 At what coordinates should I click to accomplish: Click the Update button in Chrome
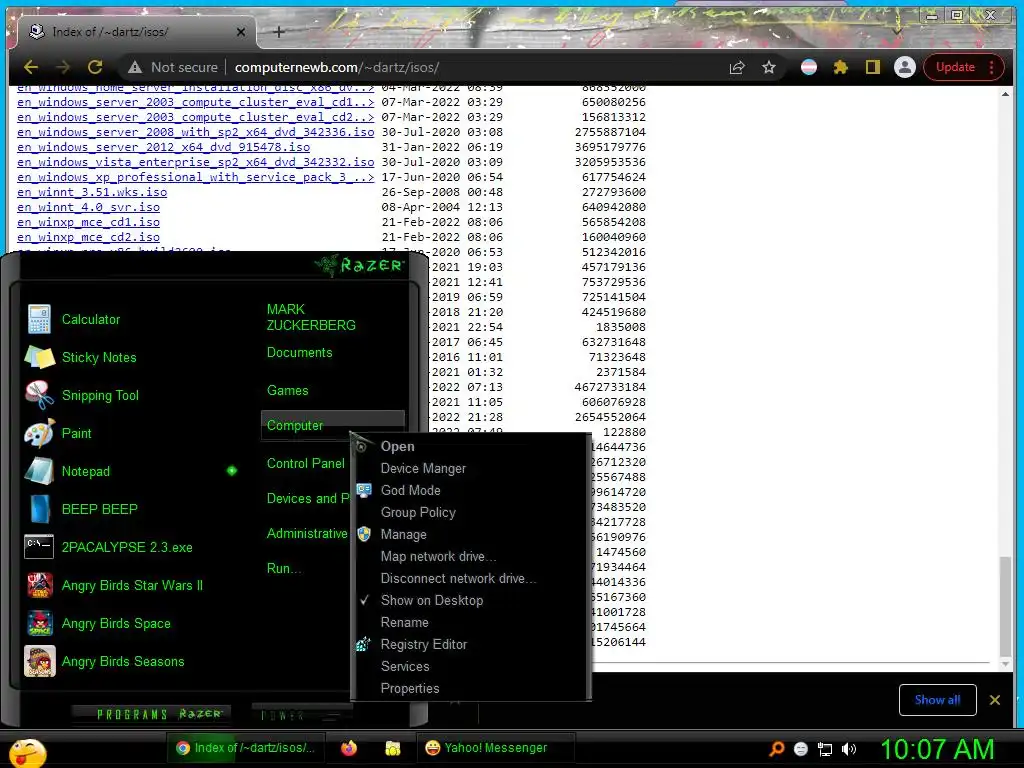pyautogui.click(x=963, y=67)
